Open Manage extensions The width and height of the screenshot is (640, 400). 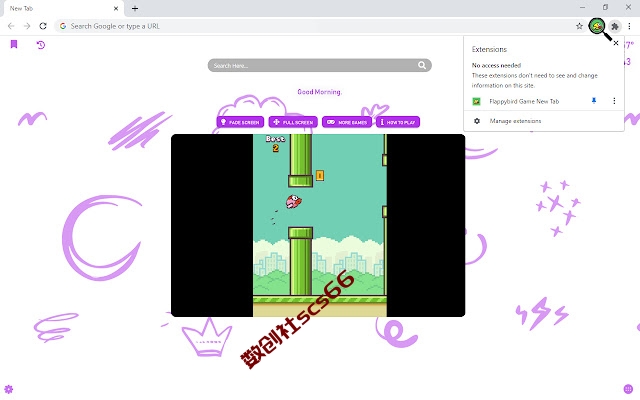[x=515, y=121]
